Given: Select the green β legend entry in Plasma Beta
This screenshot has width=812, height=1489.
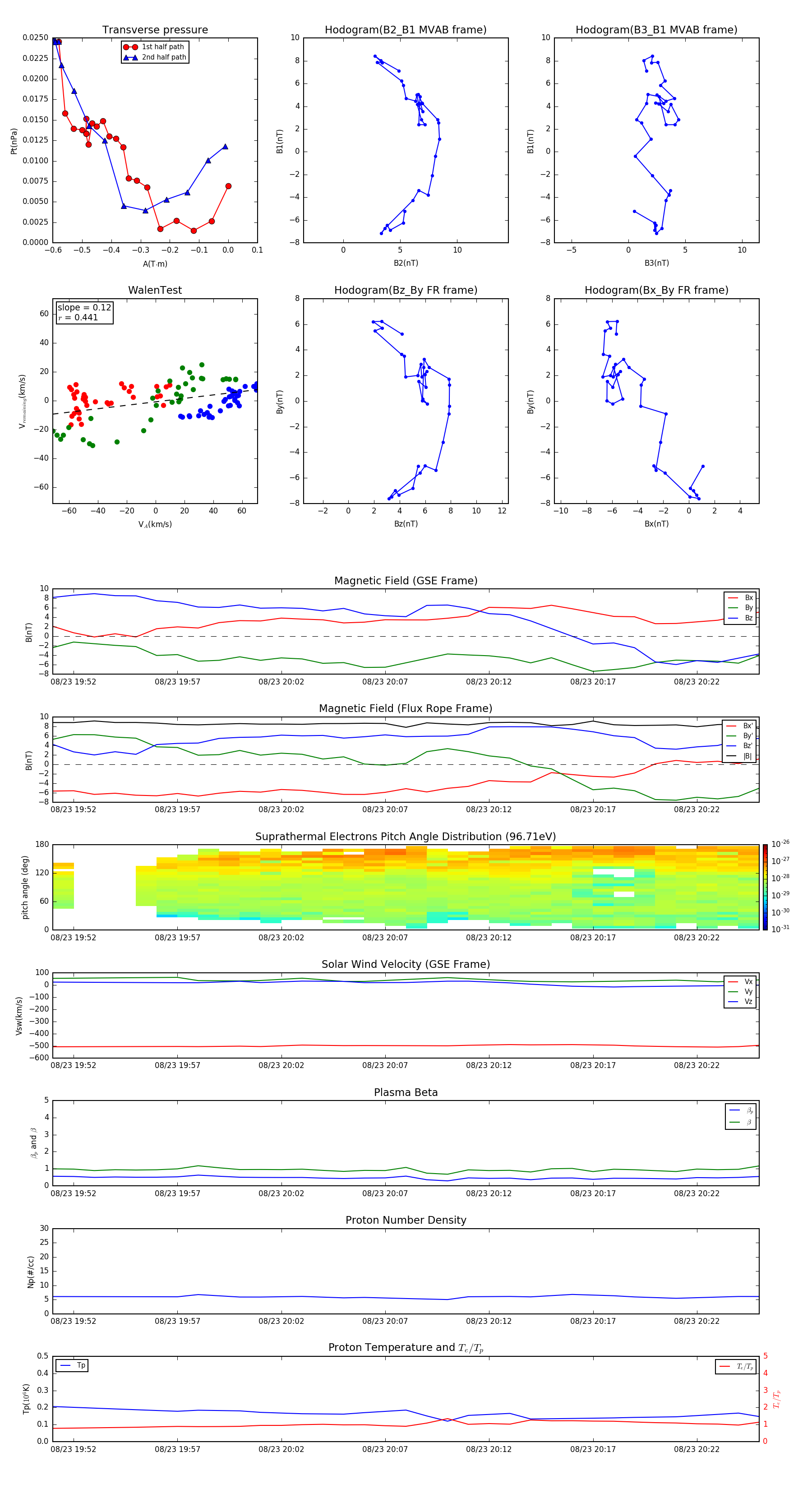Looking at the screenshot, I should [x=741, y=1122].
